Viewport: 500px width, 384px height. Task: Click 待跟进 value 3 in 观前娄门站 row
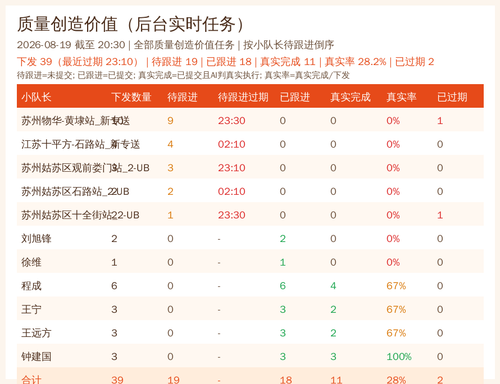170,168
